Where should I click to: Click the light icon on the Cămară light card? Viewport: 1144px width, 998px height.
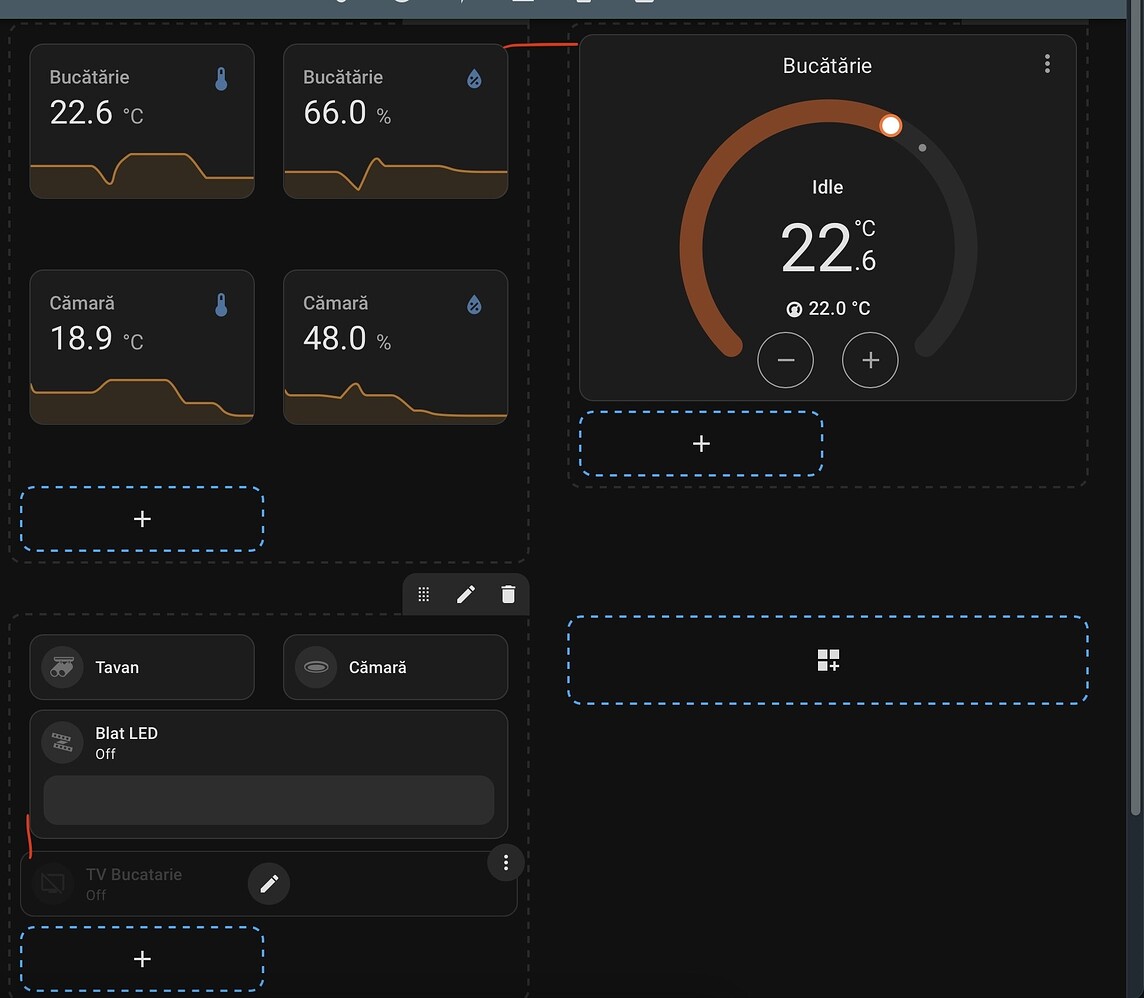pos(315,666)
